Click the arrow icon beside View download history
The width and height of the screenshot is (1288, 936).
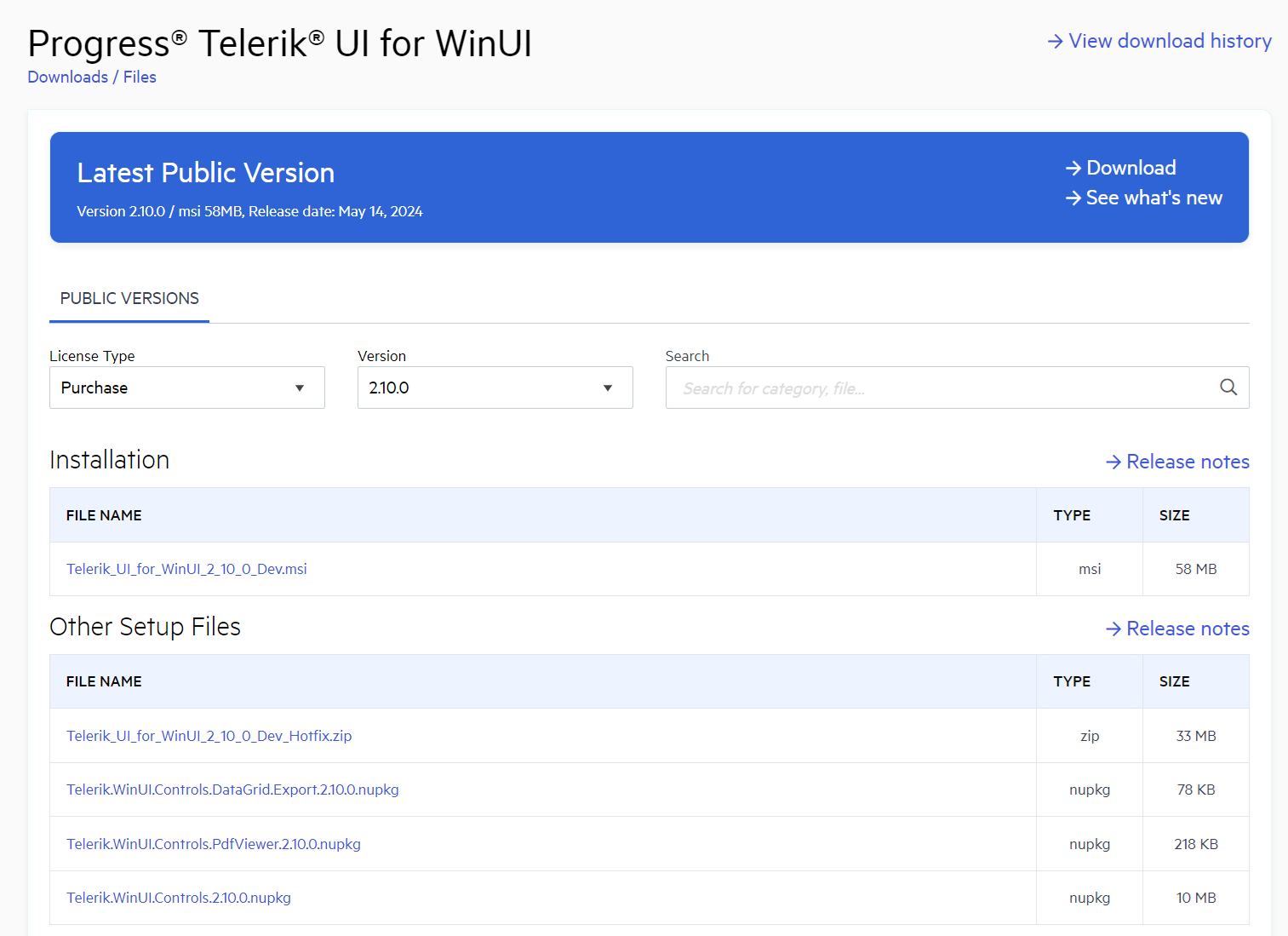click(x=1054, y=40)
